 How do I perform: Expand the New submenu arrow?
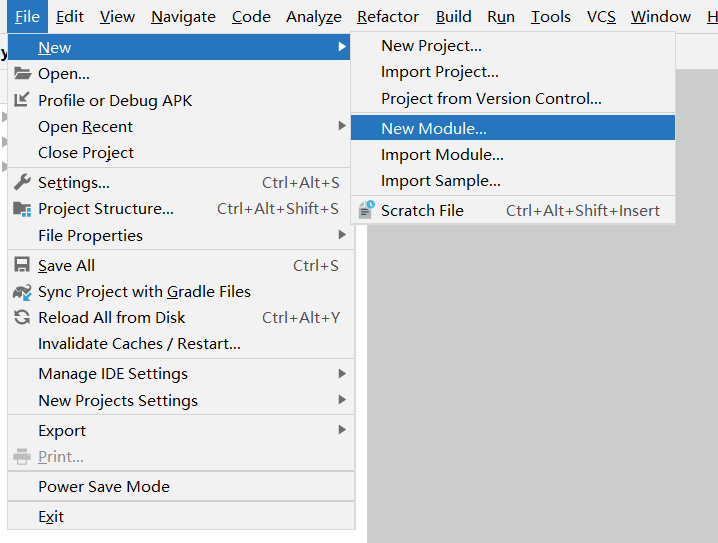pyautogui.click(x=342, y=47)
